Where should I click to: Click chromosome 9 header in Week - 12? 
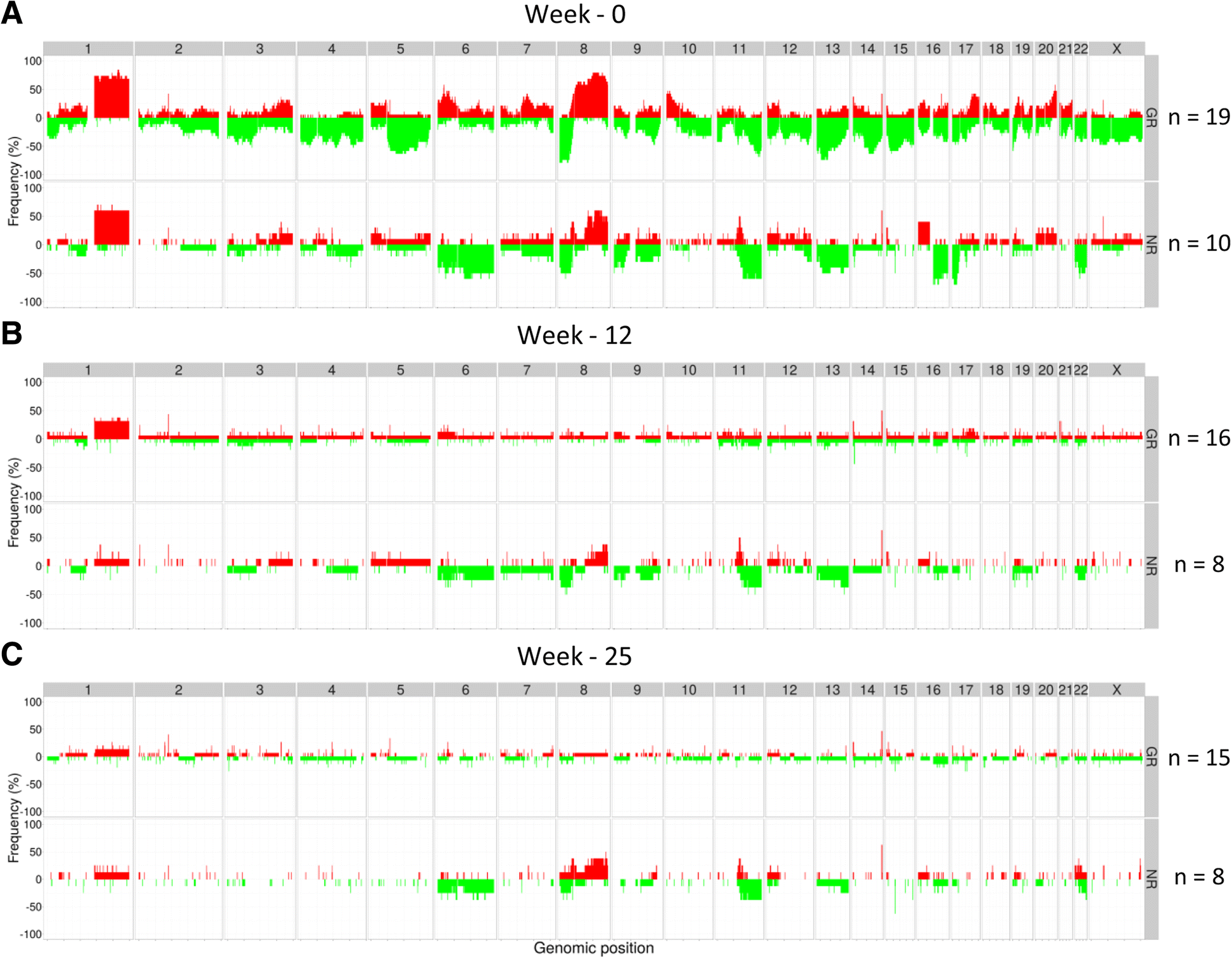(x=637, y=370)
